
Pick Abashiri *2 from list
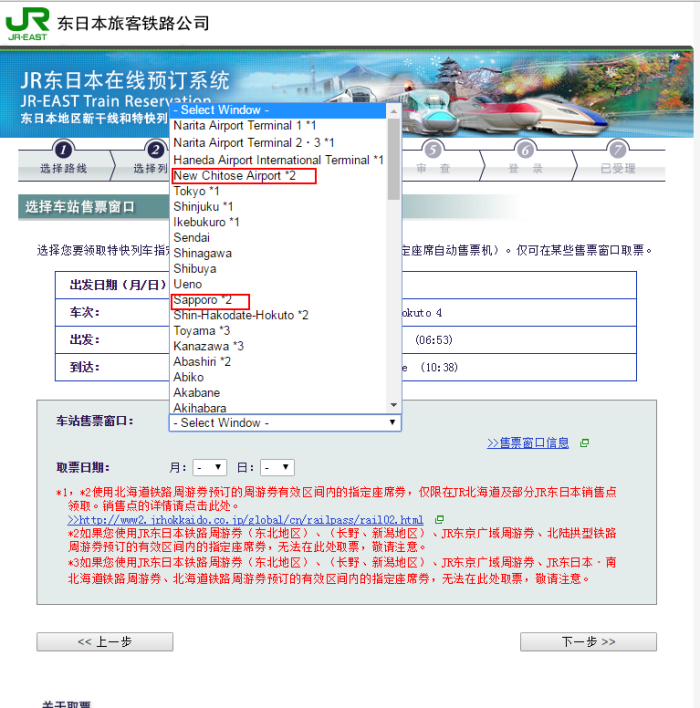click(x=278, y=362)
